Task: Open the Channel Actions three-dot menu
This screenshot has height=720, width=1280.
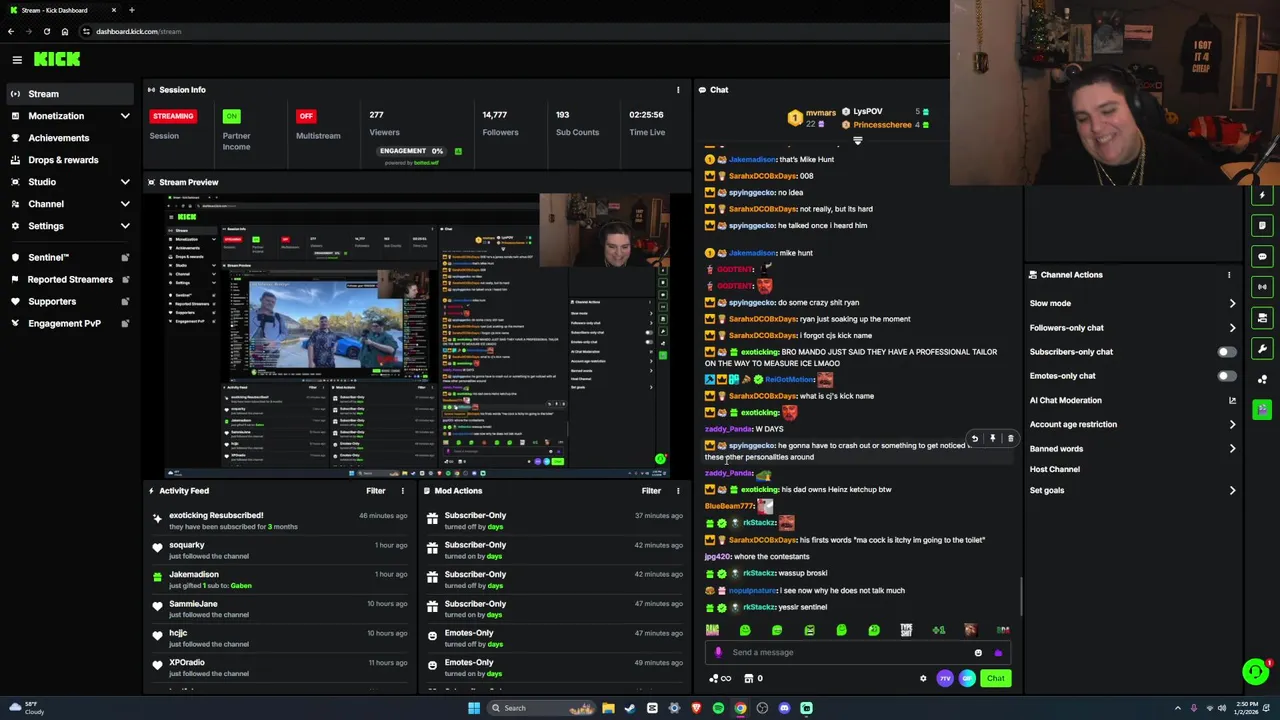Action: (x=1229, y=275)
